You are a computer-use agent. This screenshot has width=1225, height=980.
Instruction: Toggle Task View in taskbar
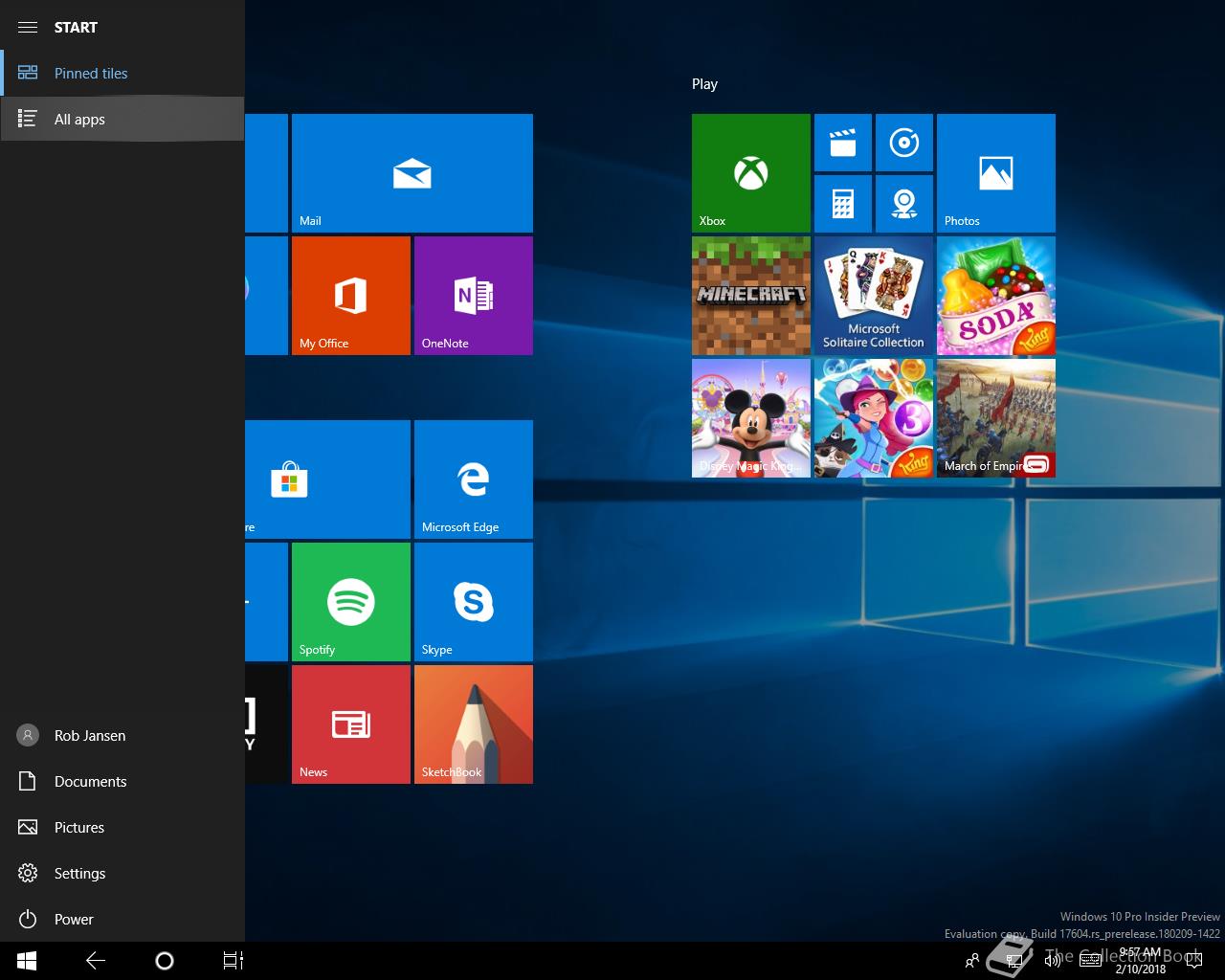(233, 961)
